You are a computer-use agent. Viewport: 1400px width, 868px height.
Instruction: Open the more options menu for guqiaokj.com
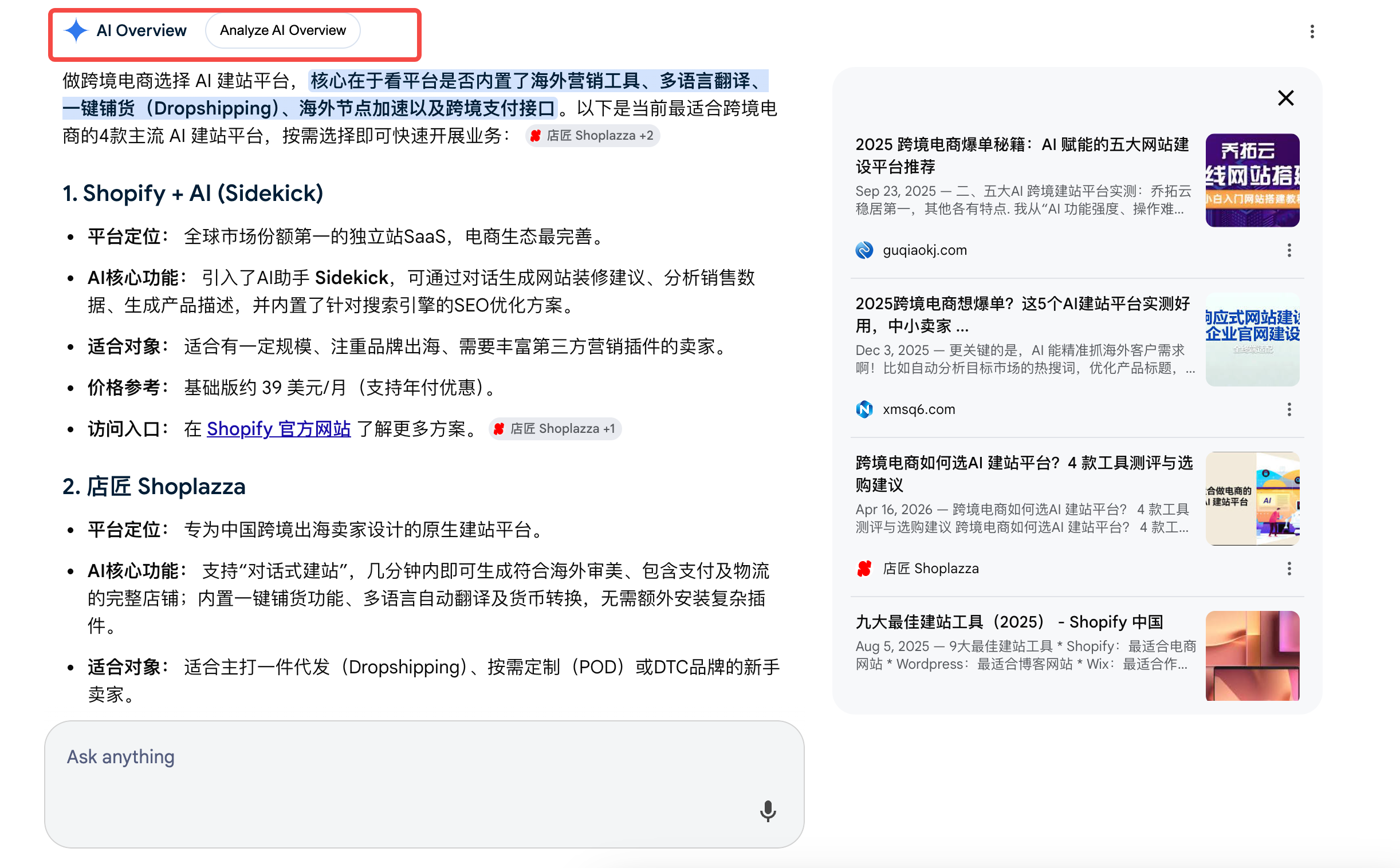coord(1289,250)
